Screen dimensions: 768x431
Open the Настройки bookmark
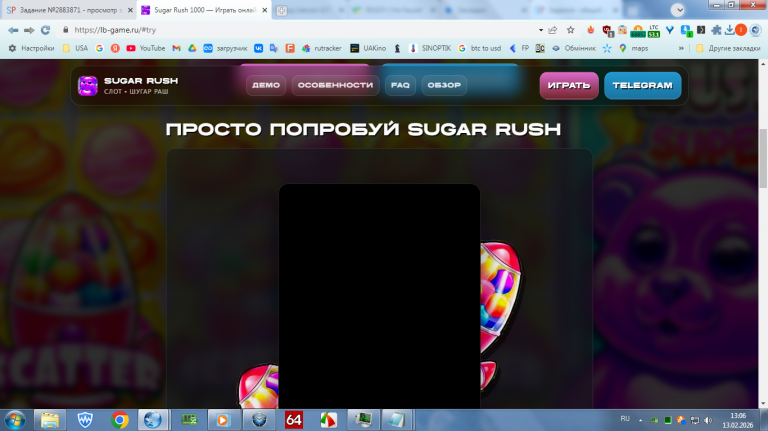[x=31, y=48]
